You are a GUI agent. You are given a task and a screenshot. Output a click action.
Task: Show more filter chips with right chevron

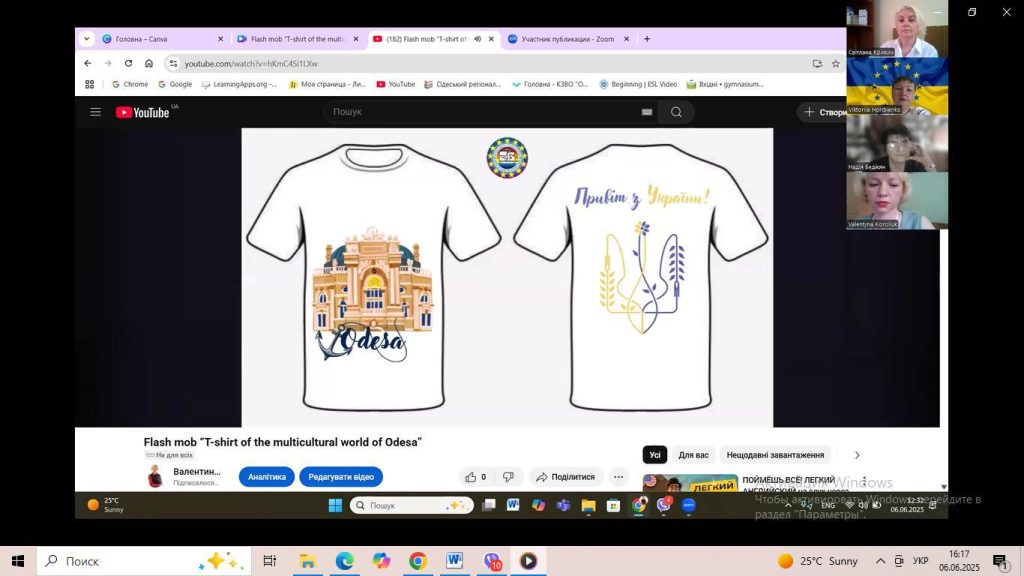point(857,455)
